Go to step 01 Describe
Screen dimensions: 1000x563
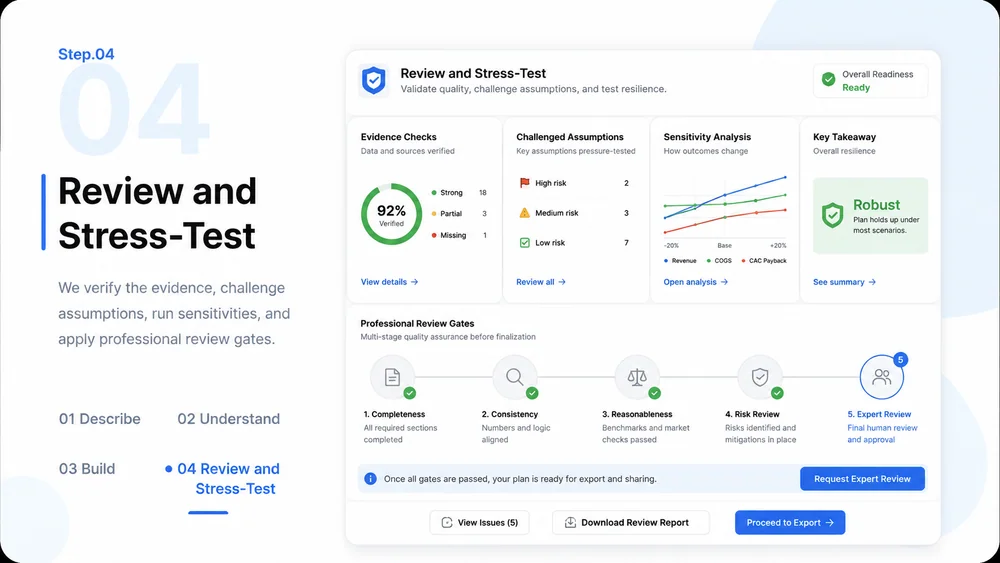[99, 419]
